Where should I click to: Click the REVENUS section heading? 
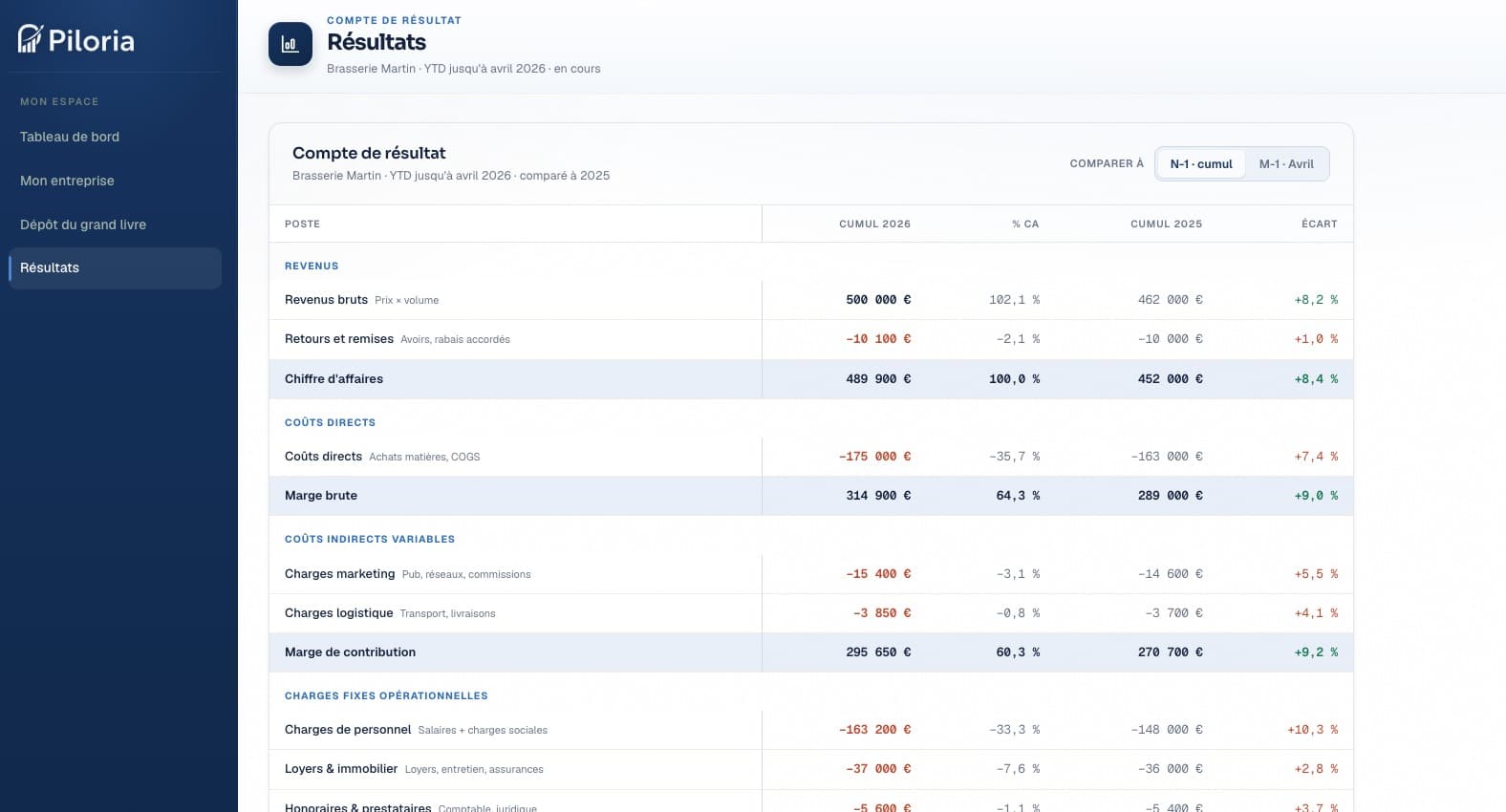[x=312, y=266]
